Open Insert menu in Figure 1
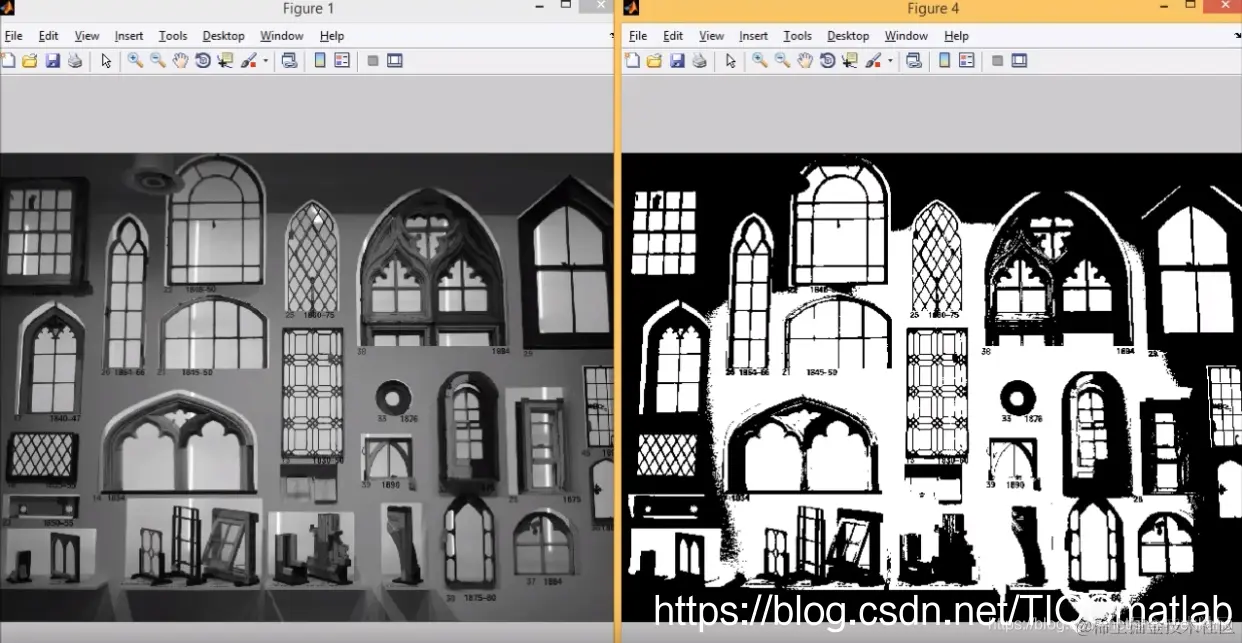1242x643 pixels. (129, 36)
